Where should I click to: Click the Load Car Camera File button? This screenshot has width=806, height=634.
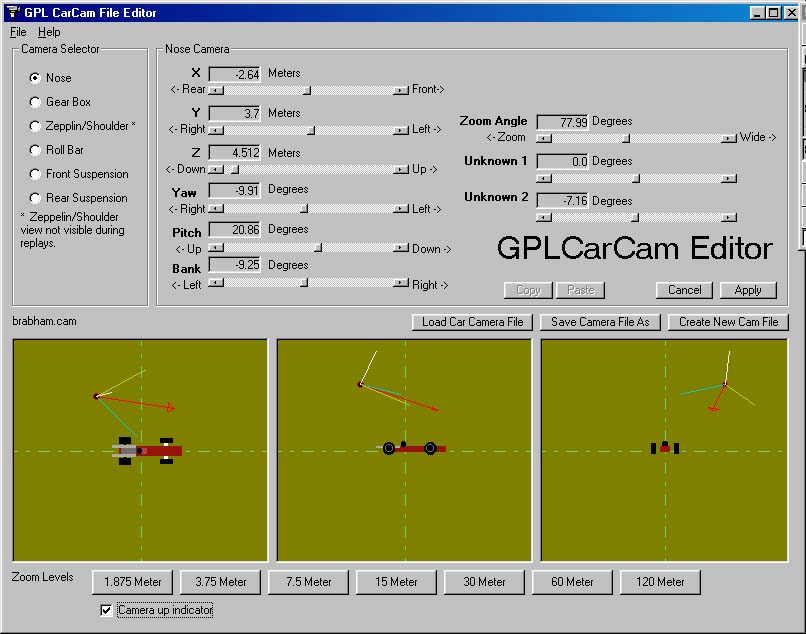click(x=472, y=322)
